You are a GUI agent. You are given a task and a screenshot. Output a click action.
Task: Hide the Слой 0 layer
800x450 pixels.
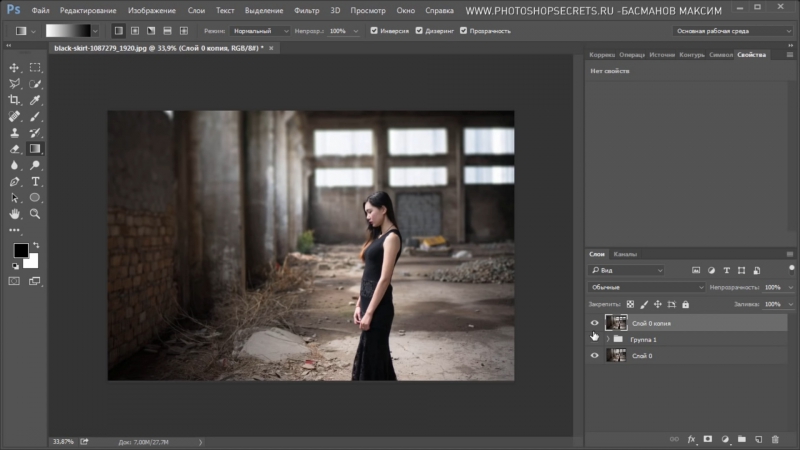[595, 355]
